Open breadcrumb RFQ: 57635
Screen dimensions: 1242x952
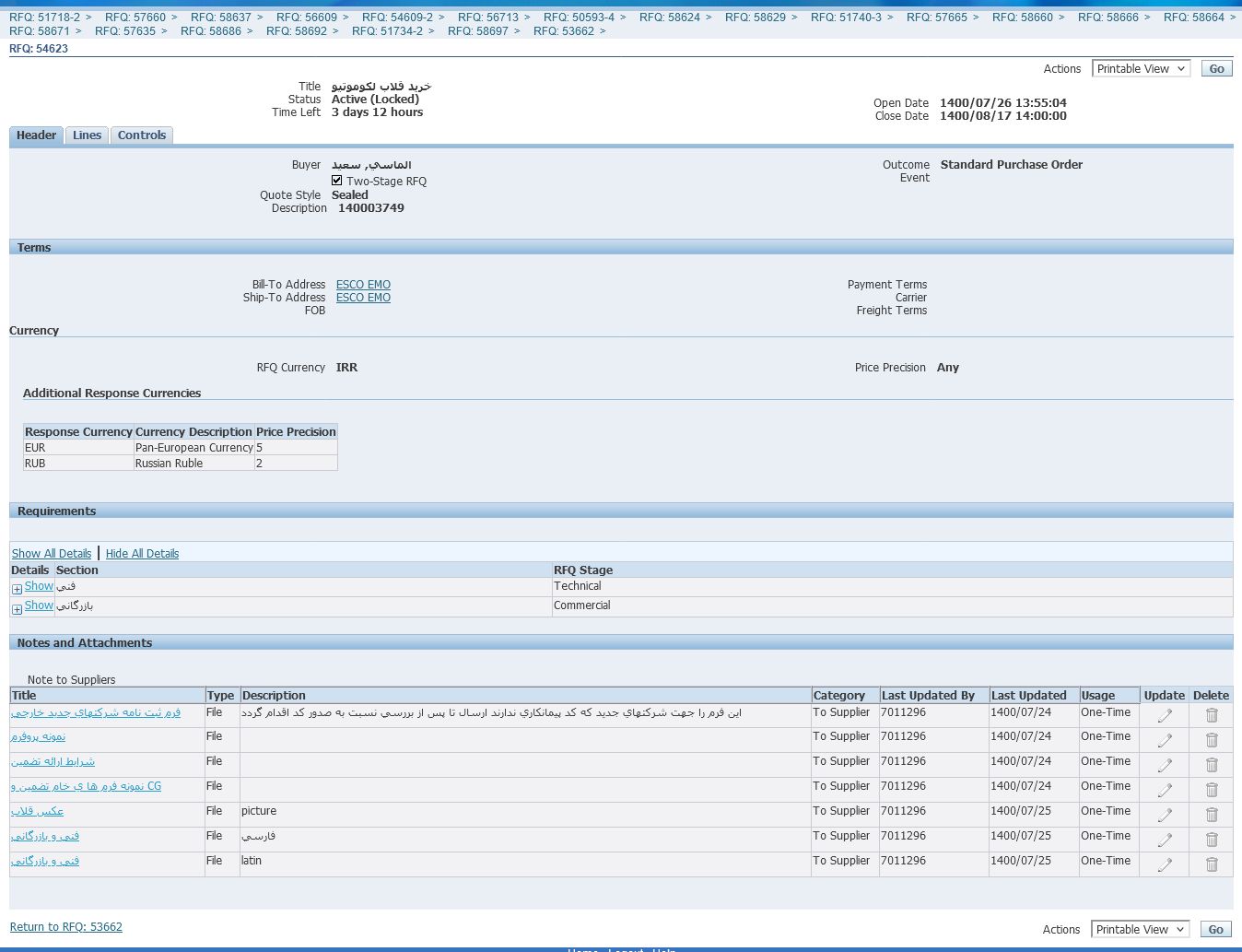[125, 31]
